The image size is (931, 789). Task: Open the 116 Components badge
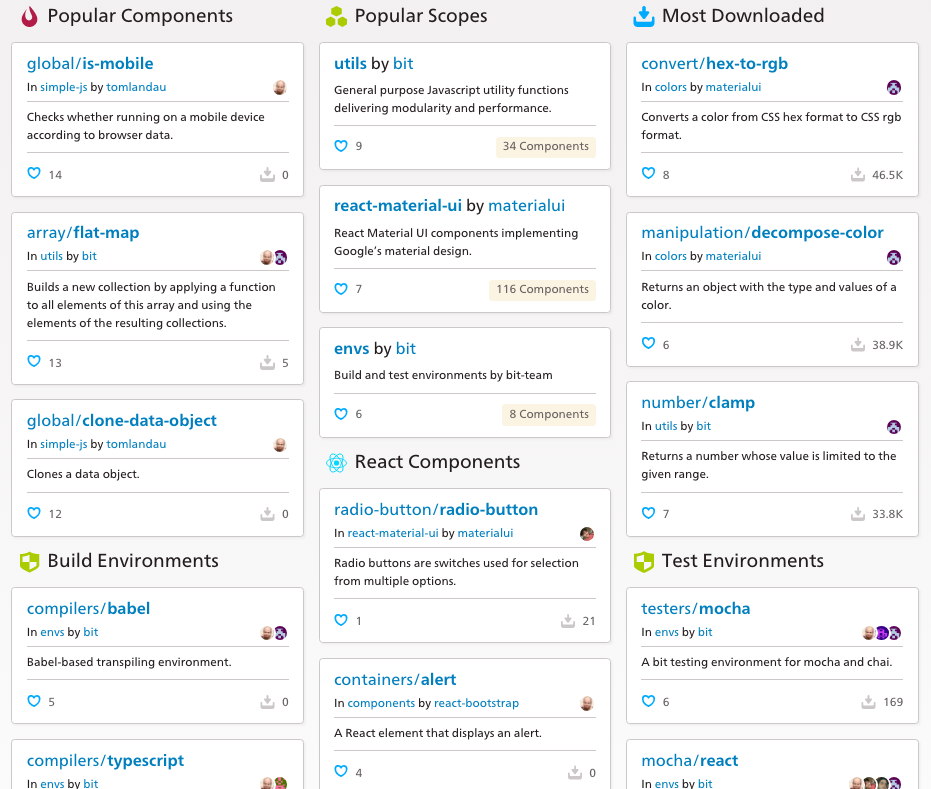(542, 289)
